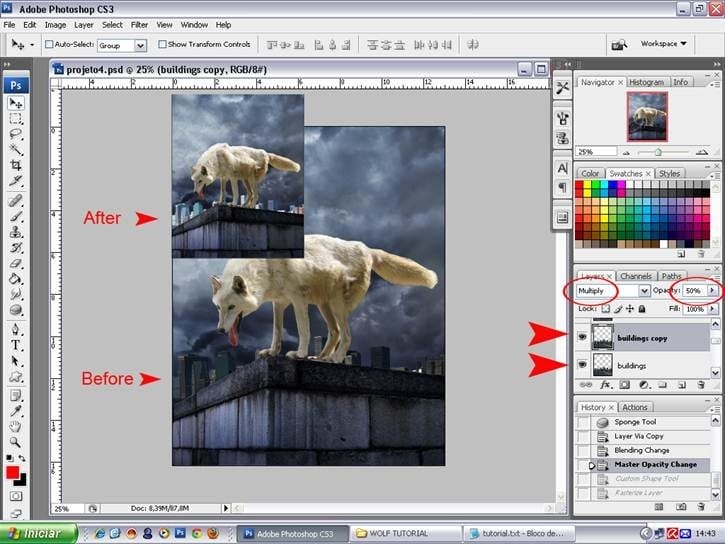Open the Navigator panel options menu
Screen dimensions: 725x544
point(714,84)
